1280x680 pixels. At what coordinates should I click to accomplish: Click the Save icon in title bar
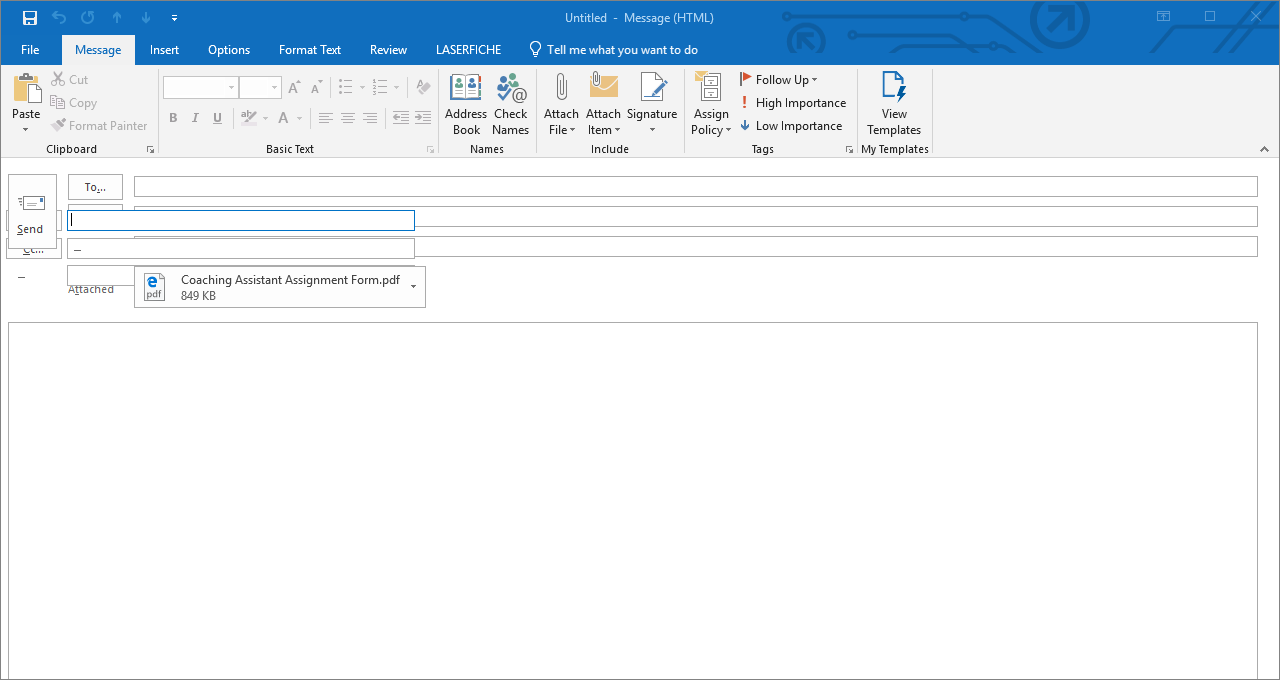coord(30,18)
